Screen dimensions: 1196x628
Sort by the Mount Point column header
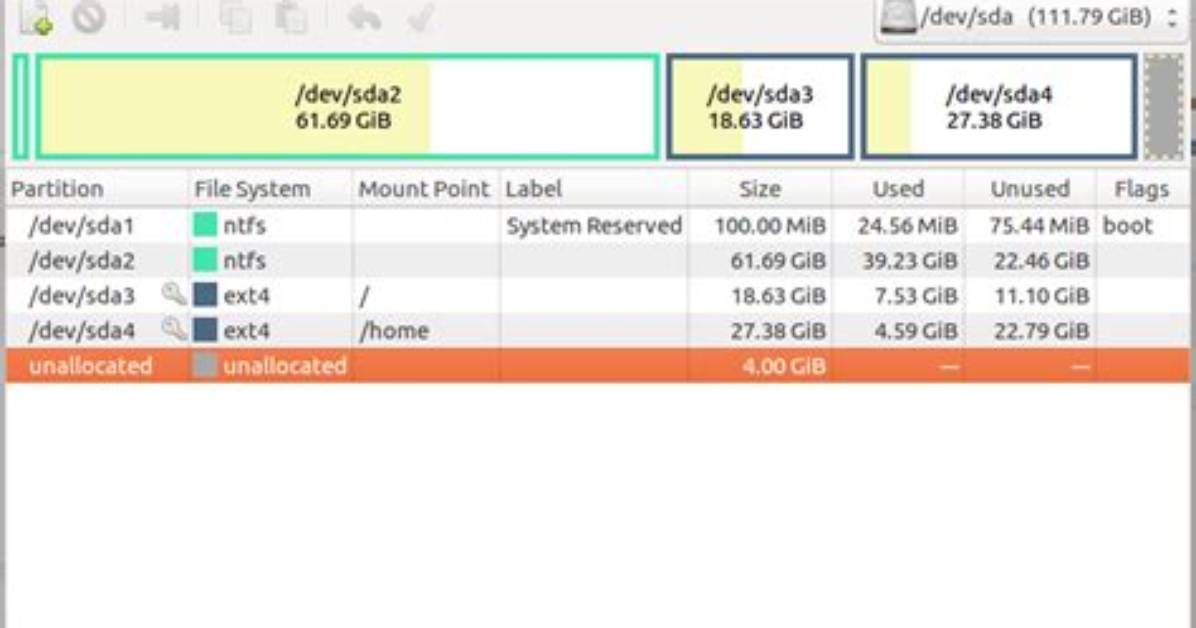click(x=426, y=188)
